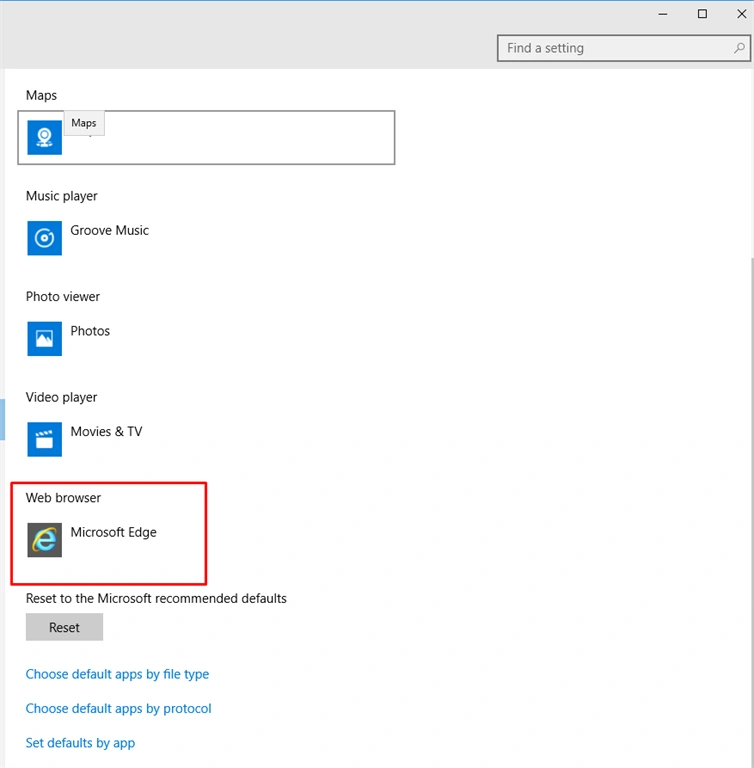This screenshot has width=754, height=768.
Task: Click the Groove Music app icon
Action: click(x=45, y=238)
